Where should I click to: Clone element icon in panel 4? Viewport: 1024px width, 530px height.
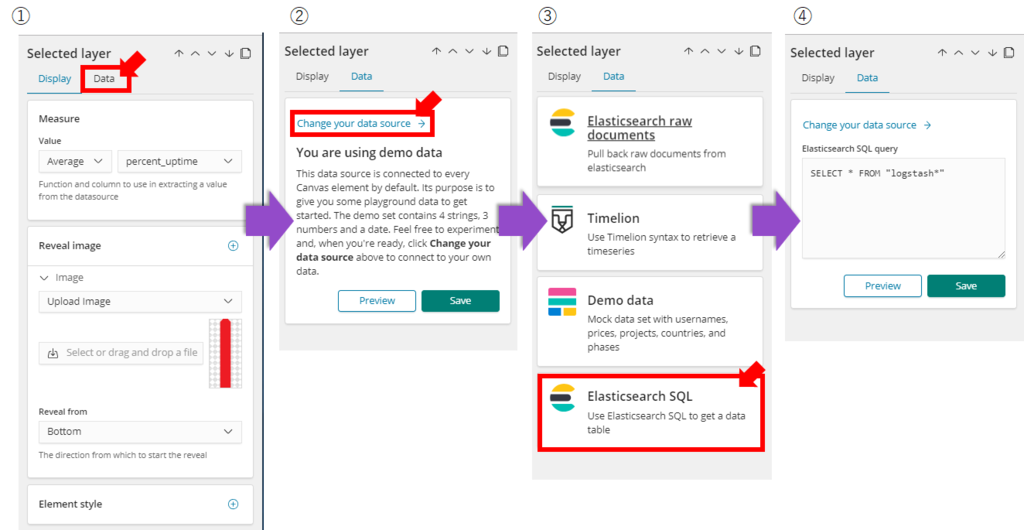1008,53
